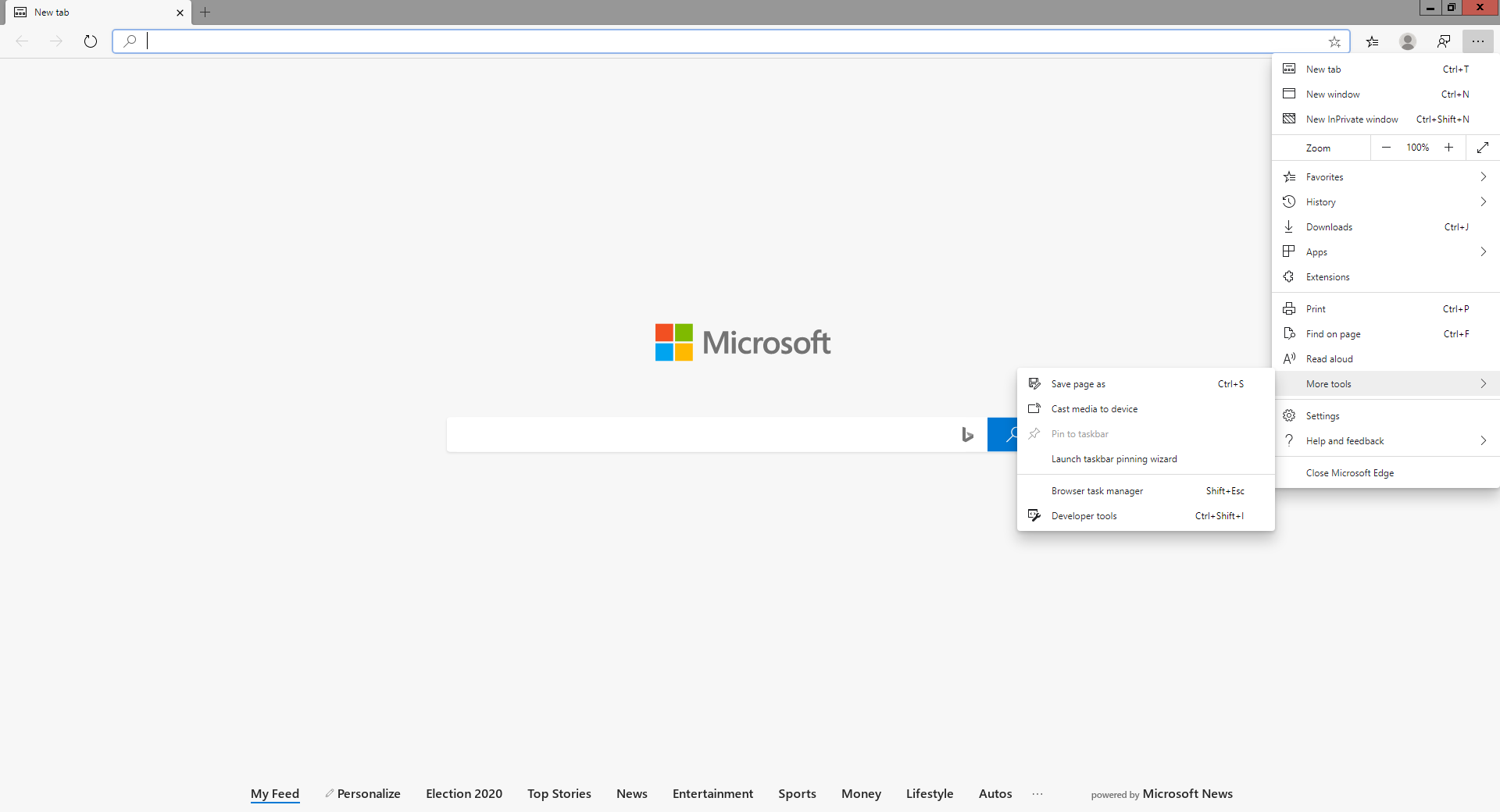Switch to the News feed tab
The width and height of the screenshot is (1500, 812).
click(631, 793)
